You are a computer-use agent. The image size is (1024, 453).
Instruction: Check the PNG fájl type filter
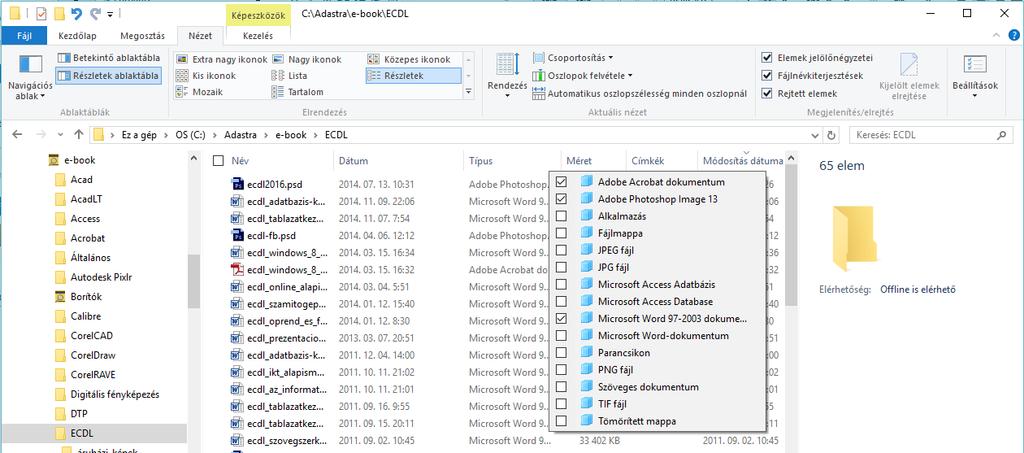(x=561, y=369)
